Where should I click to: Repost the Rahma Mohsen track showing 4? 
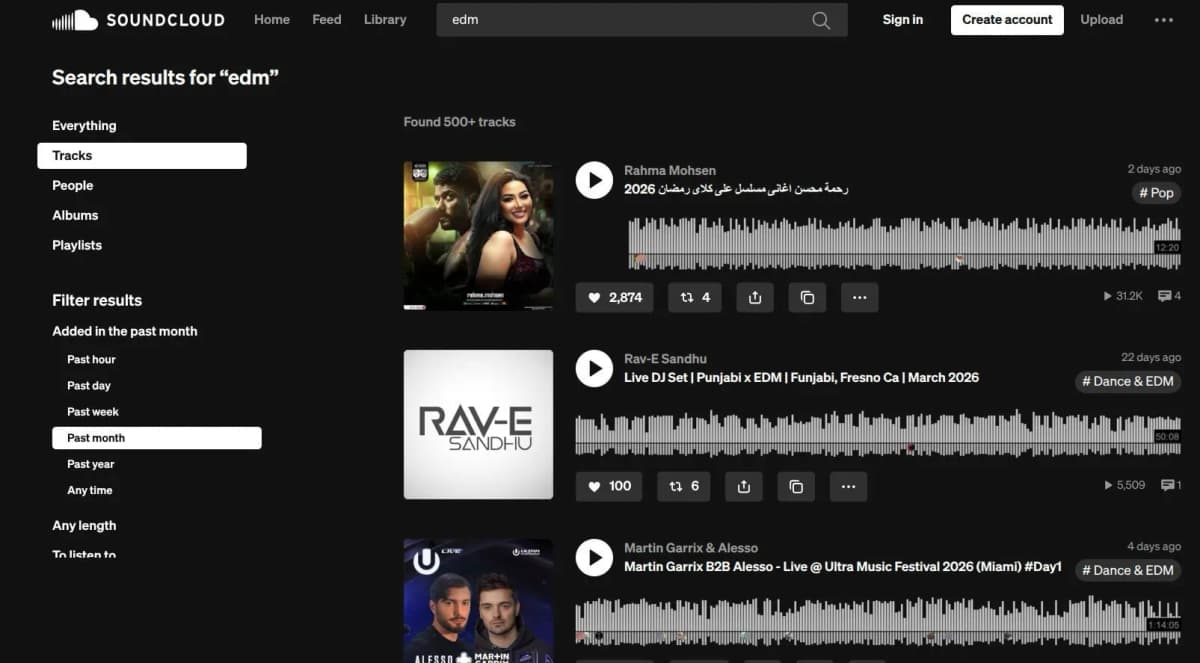tap(695, 297)
